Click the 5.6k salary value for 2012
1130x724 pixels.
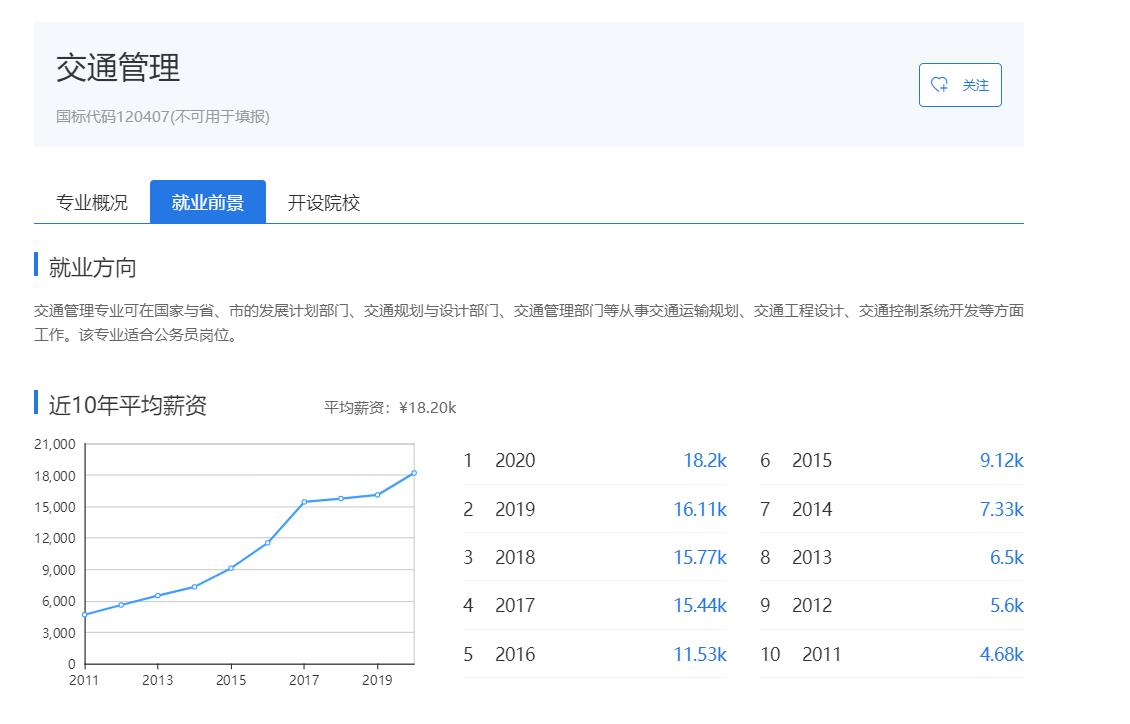1007,606
